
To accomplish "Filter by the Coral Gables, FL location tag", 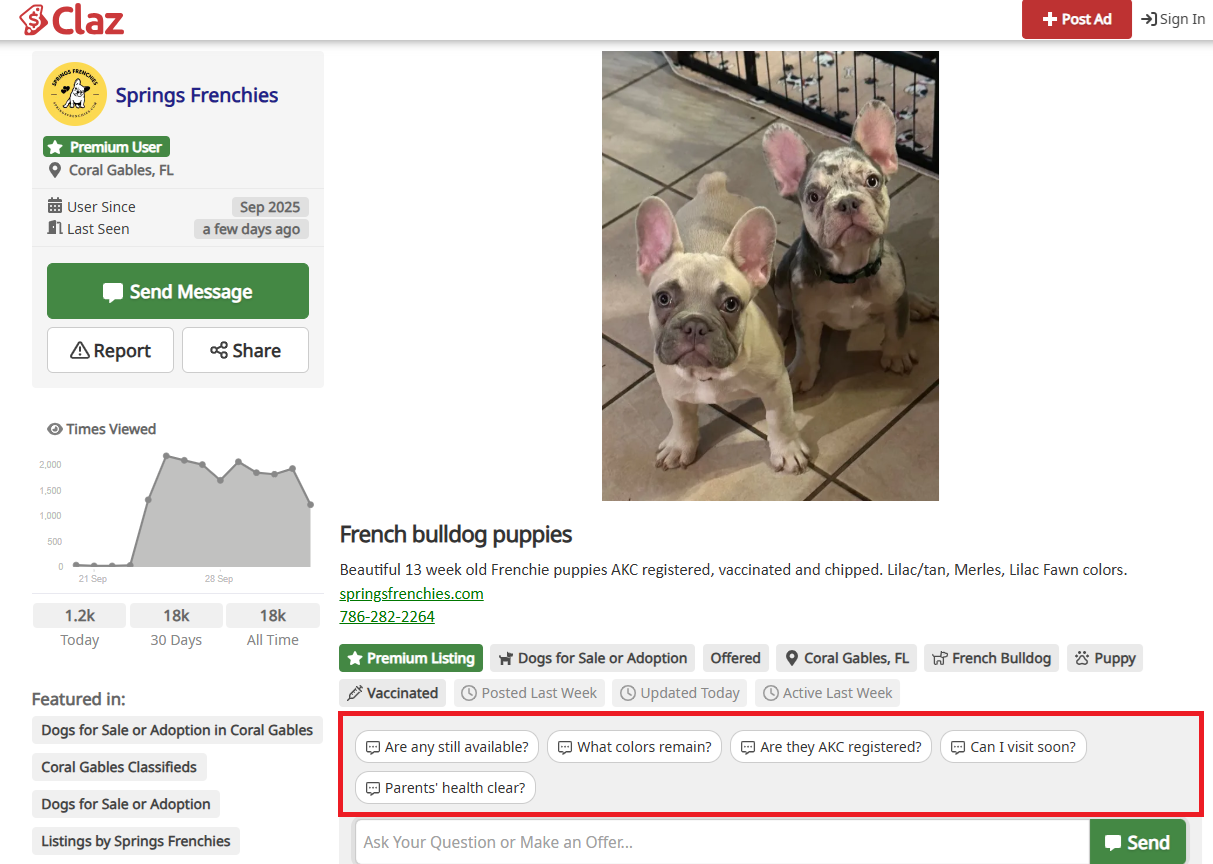I will (846, 658).
